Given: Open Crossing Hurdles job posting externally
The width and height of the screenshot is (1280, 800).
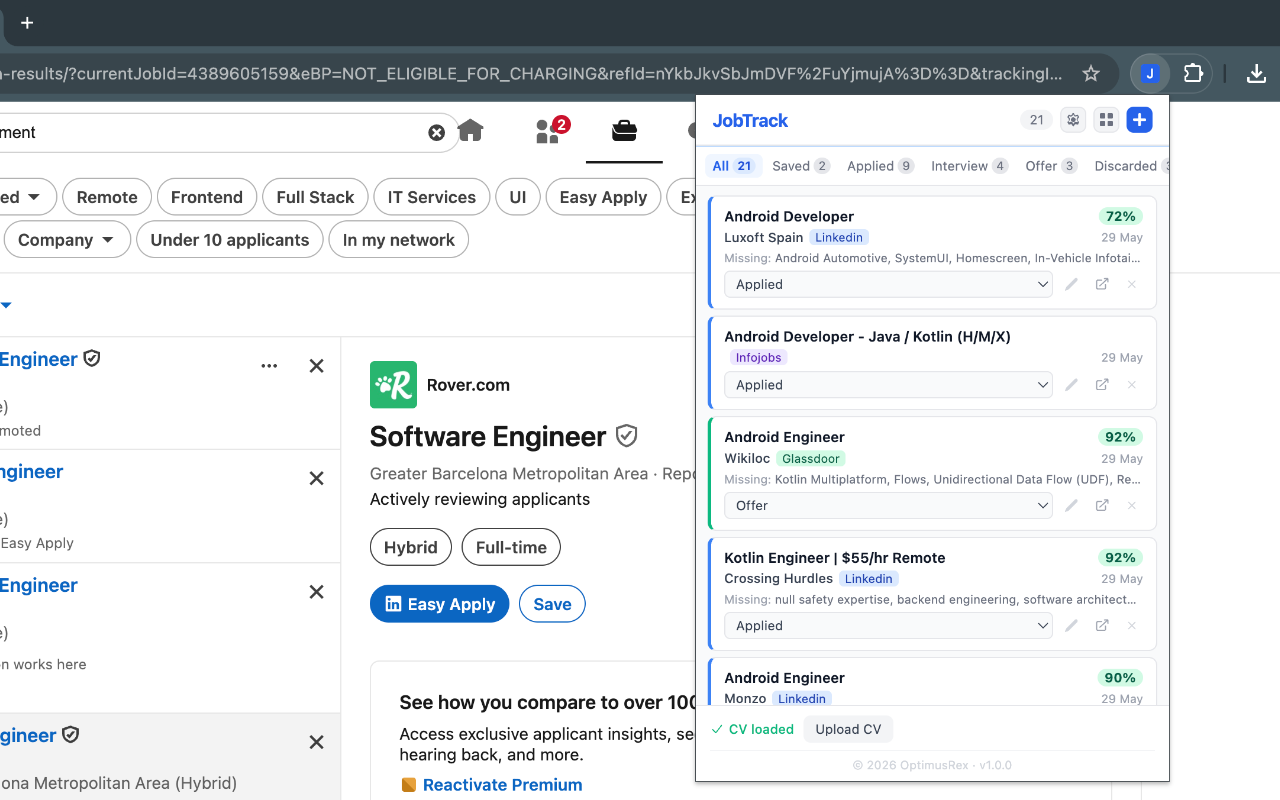Looking at the screenshot, I should pos(1102,626).
